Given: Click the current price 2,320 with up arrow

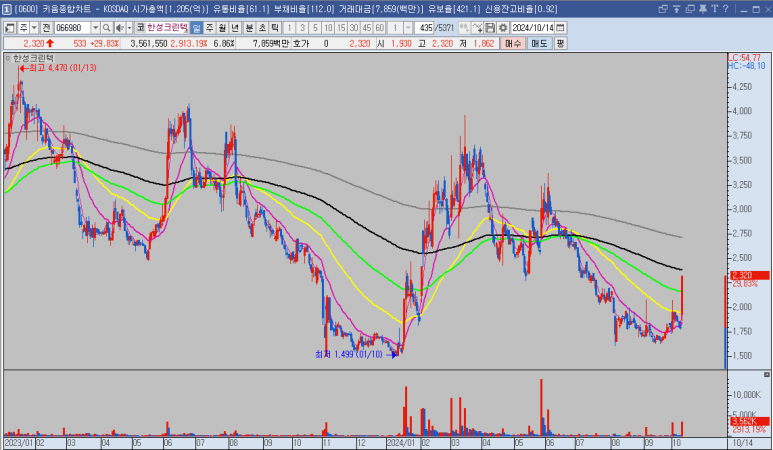Looking at the screenshot, I should coord(38,44).
